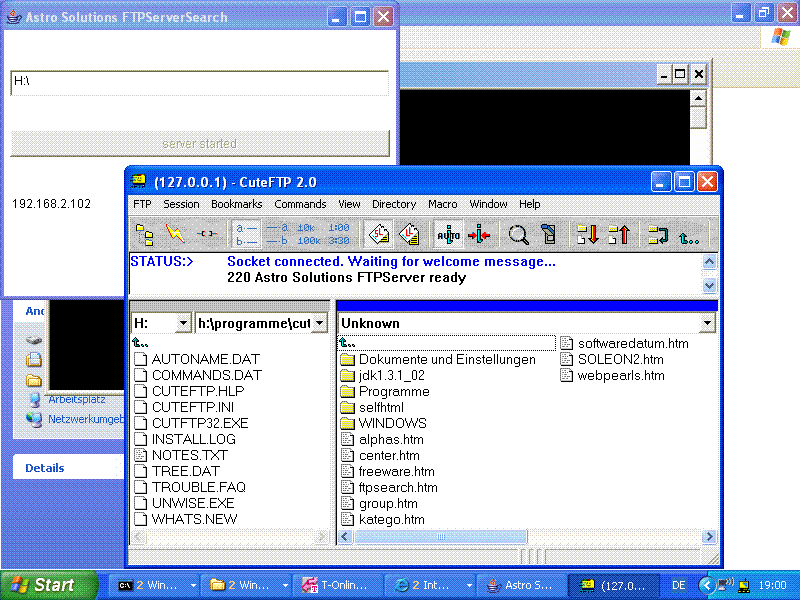Viewport: 800px width, 600px height.
Task: Enable AUTO transfer mode icon
Action: (448, 234)
